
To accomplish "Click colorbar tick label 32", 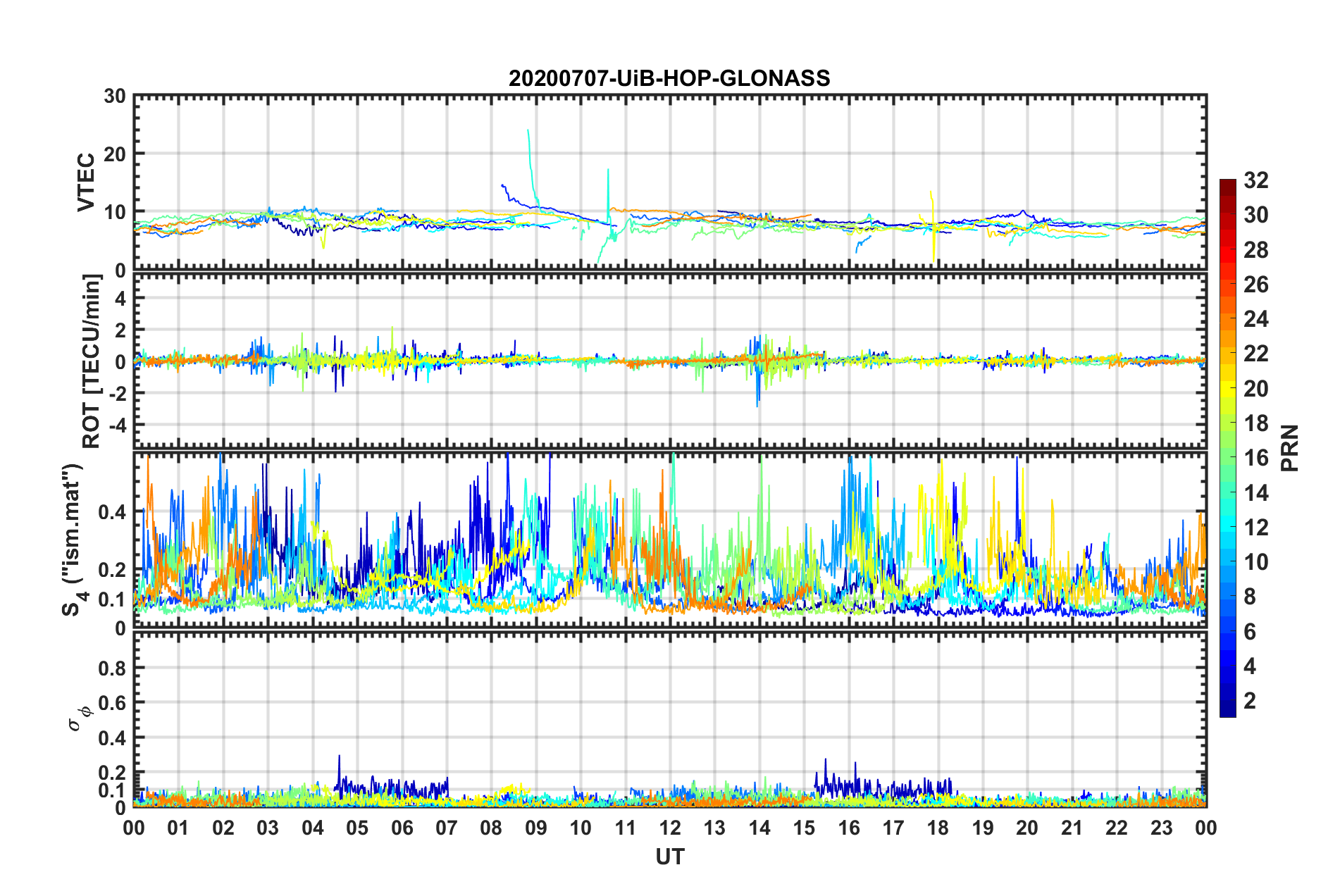I will click(1255, 180).
